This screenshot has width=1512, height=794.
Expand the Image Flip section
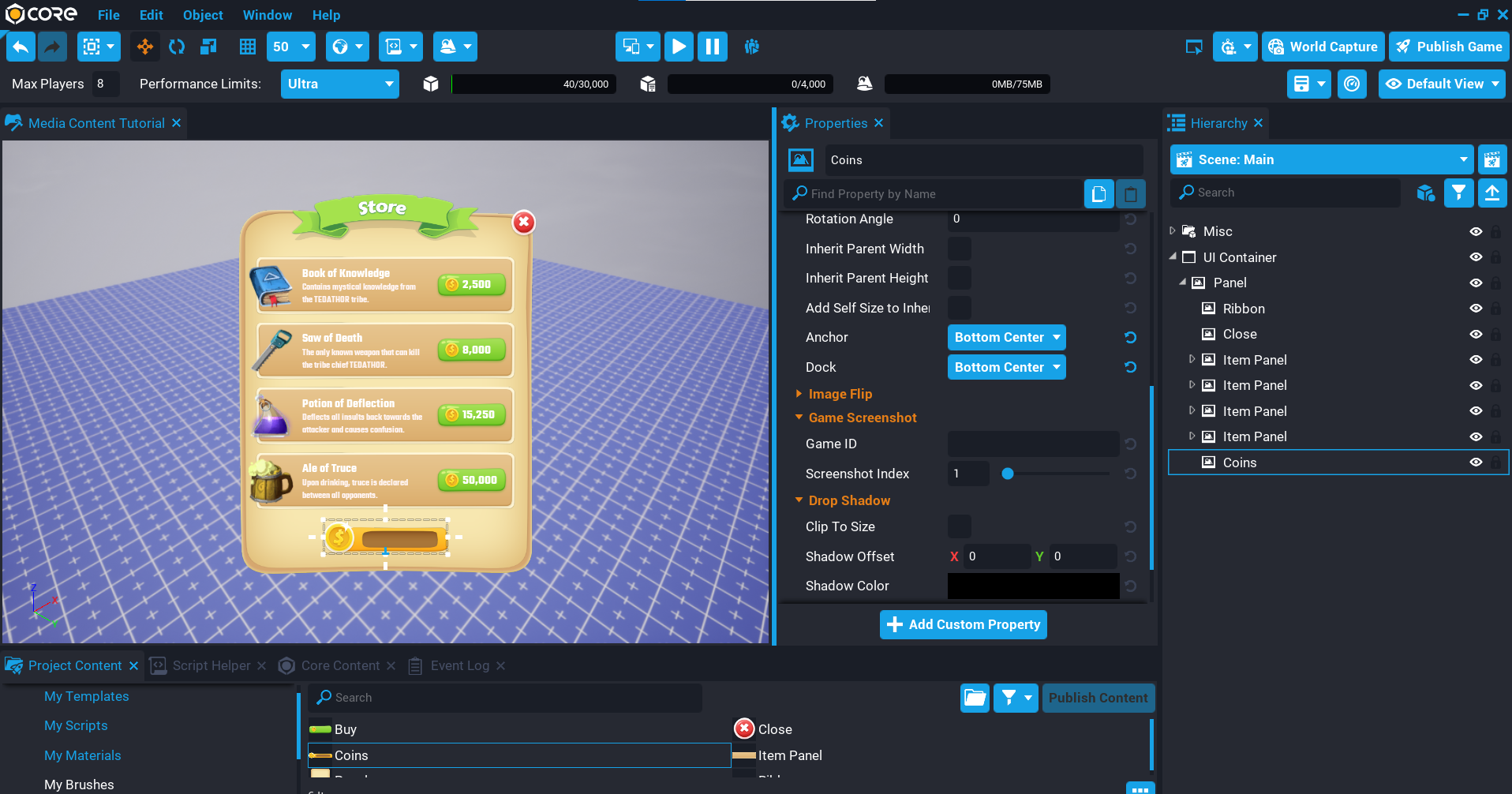[x=840, y=394]
